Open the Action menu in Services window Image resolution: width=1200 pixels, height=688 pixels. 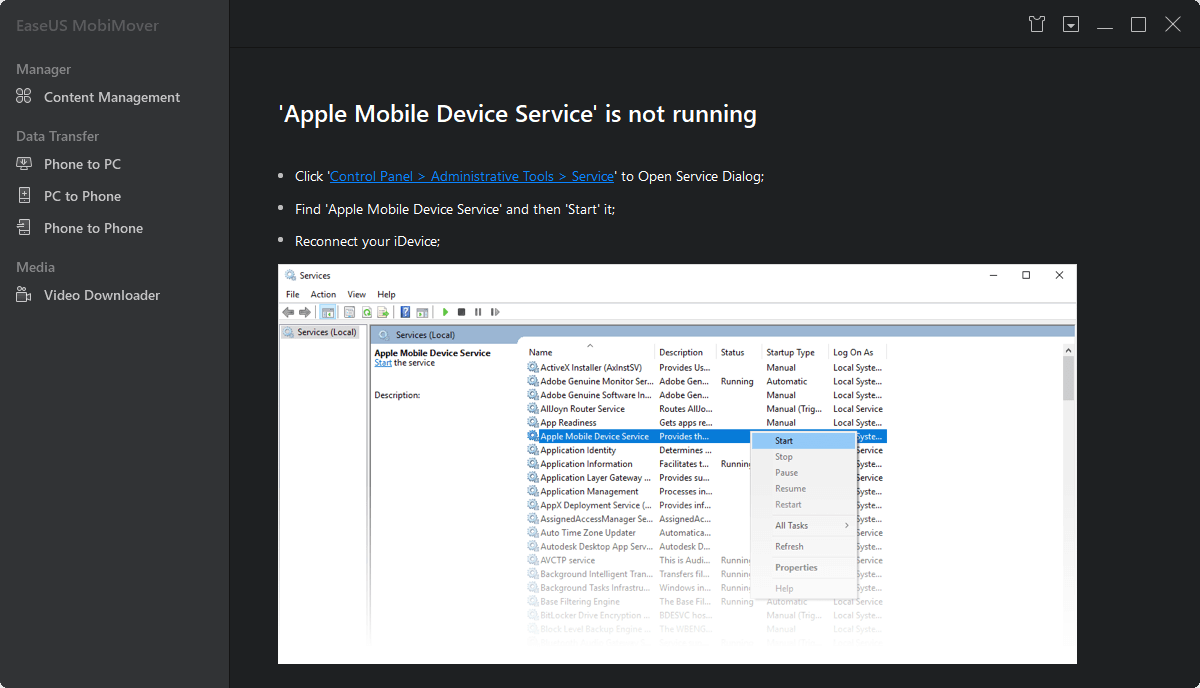[x=323, y=294]
